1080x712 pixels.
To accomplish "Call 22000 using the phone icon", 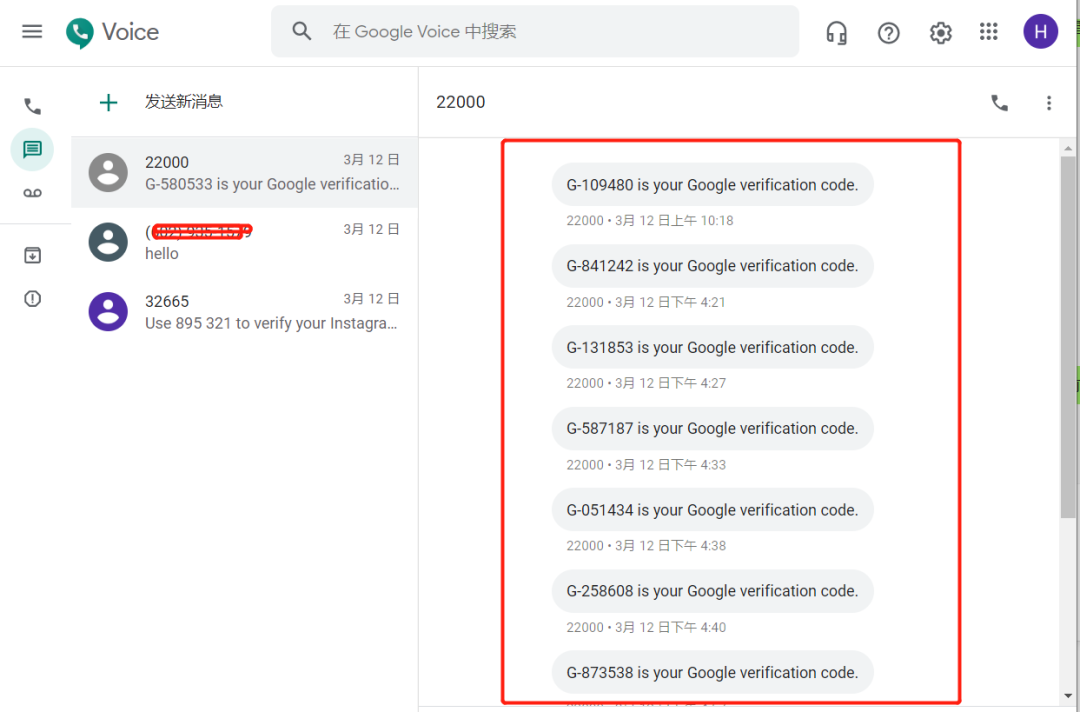I will [x=999, y=103].
